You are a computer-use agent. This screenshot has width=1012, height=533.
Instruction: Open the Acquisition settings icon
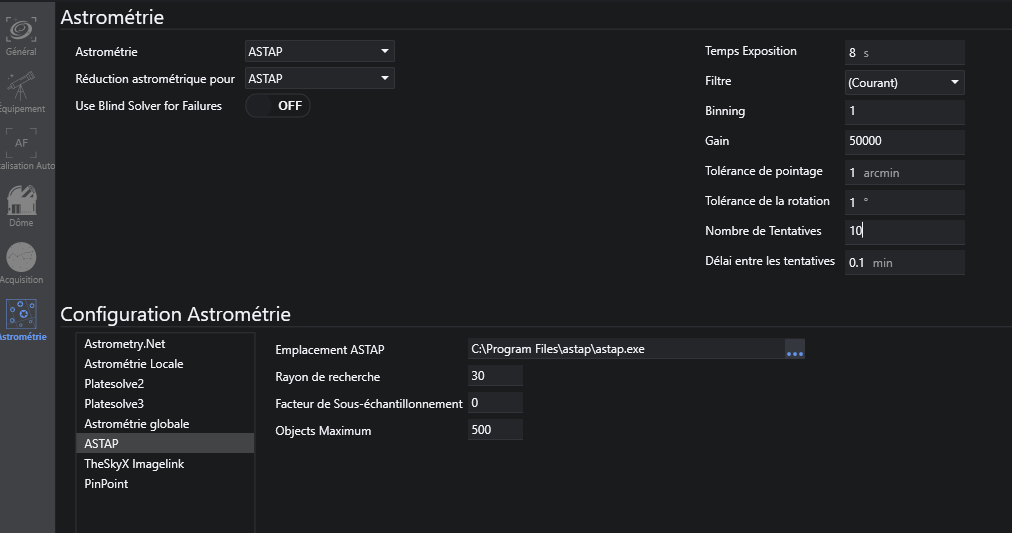coord(21,261)
